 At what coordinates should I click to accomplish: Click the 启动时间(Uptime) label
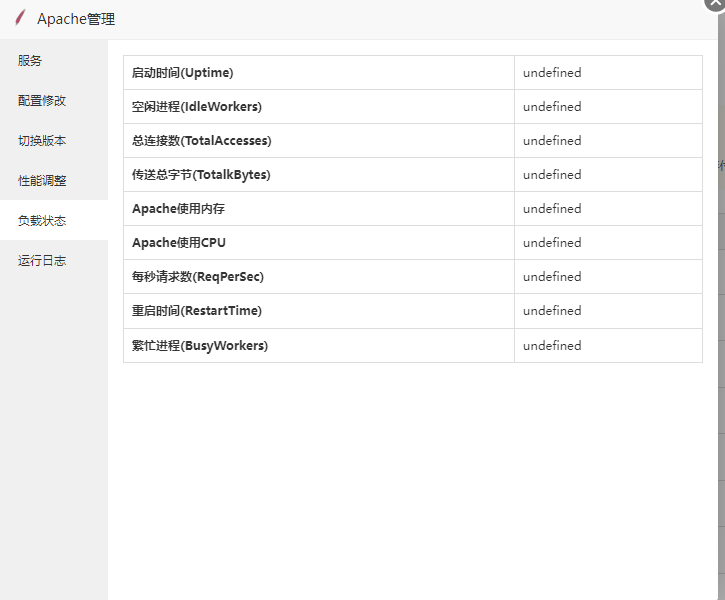(x=182, y=73)
